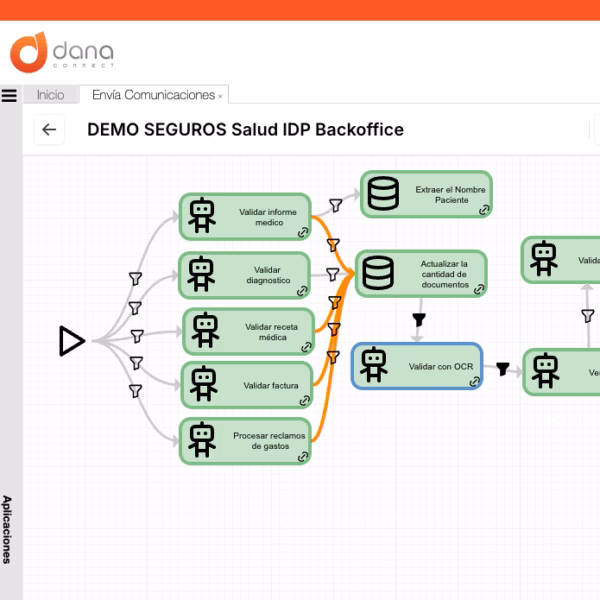
Task: Click the Extraer el Nombre Paciente label
Action: 451,195
